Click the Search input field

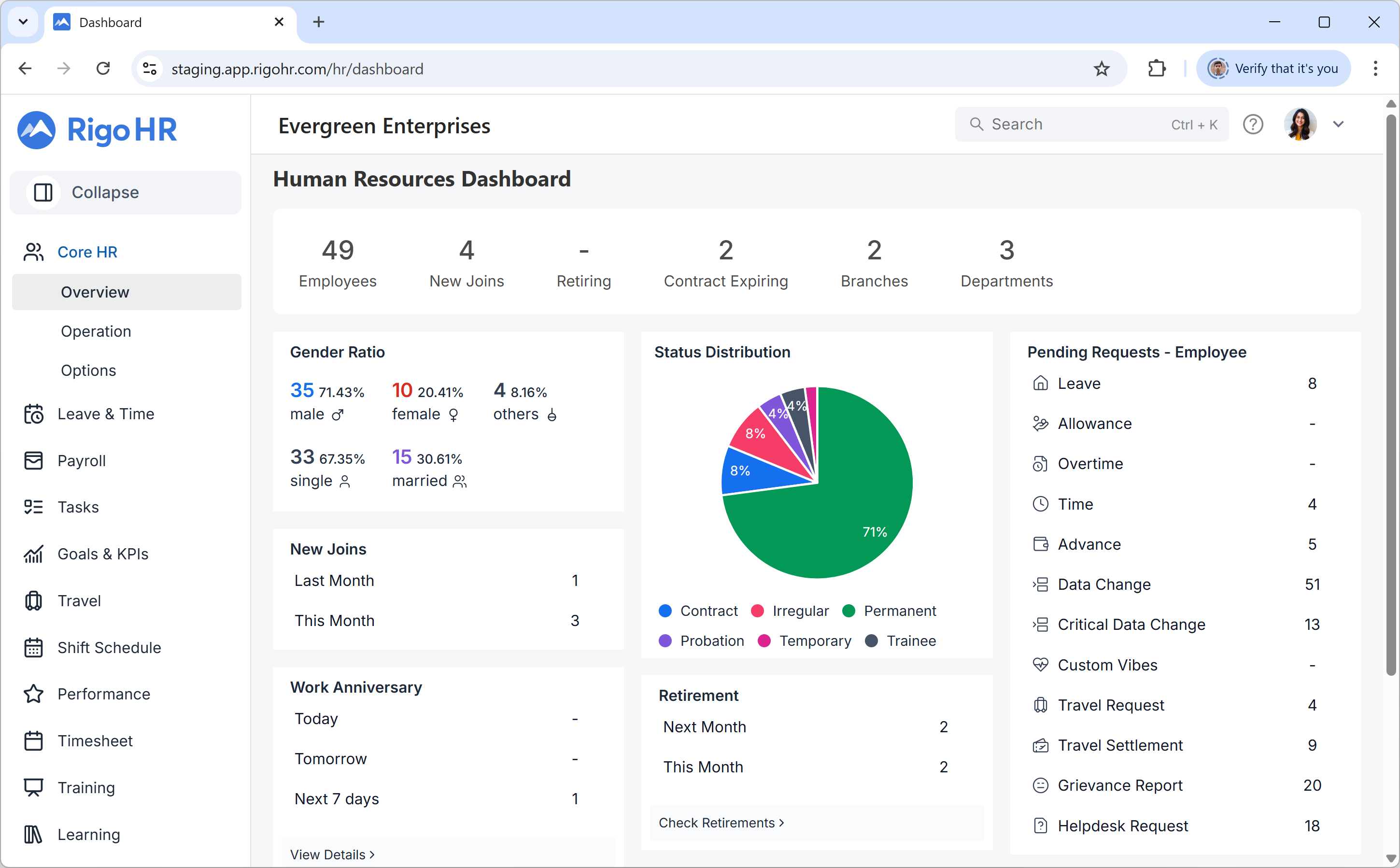[x=1079, y=125]
